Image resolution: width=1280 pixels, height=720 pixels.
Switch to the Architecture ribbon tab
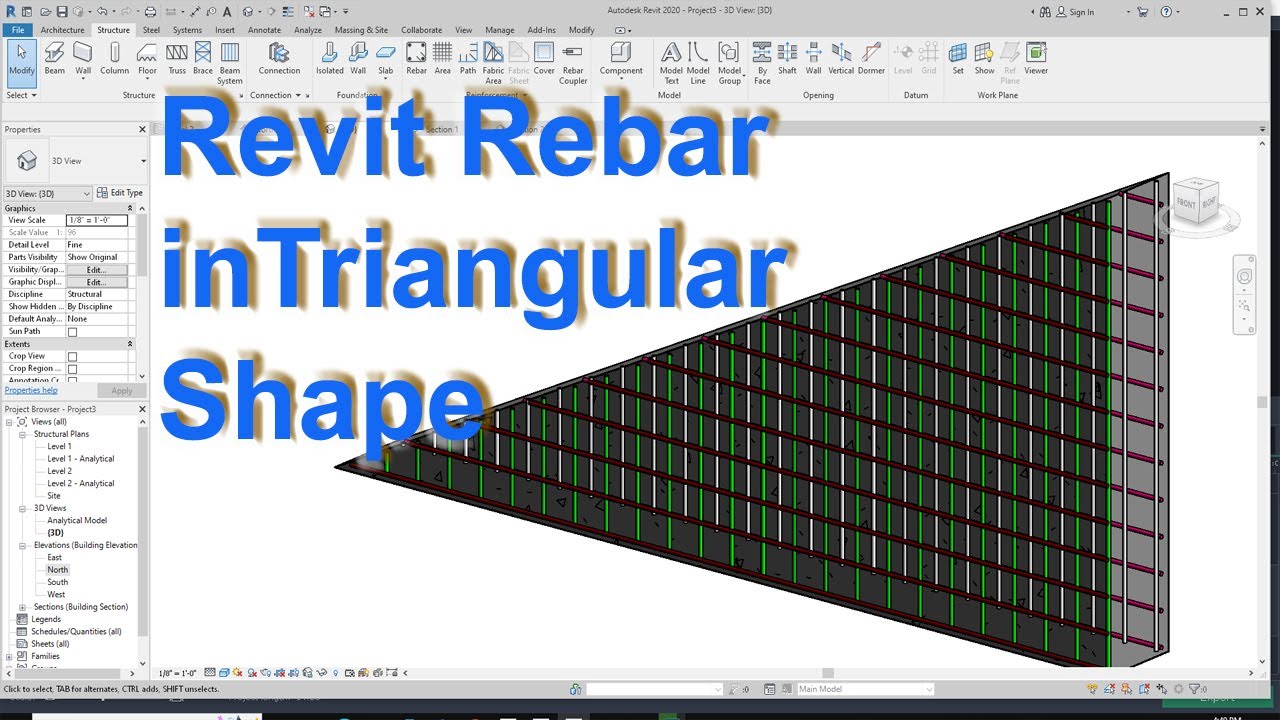pos(63,30)
